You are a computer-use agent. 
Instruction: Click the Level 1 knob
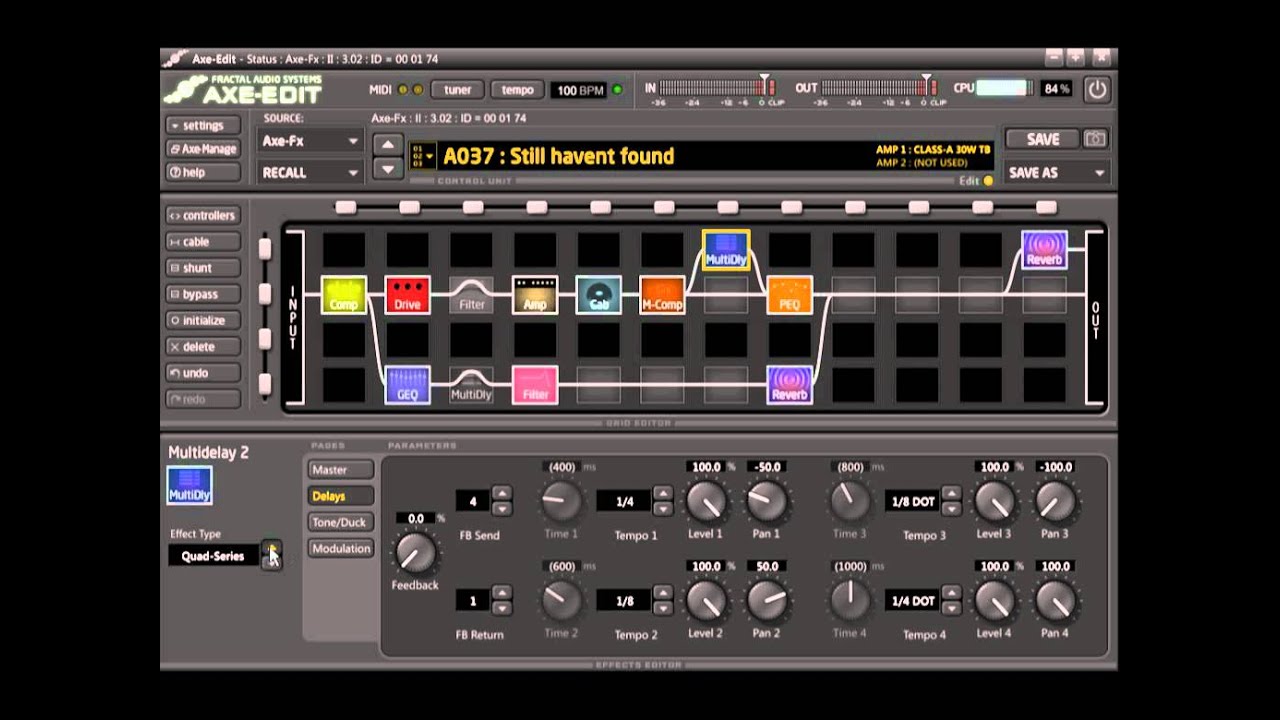coord(706,502)
